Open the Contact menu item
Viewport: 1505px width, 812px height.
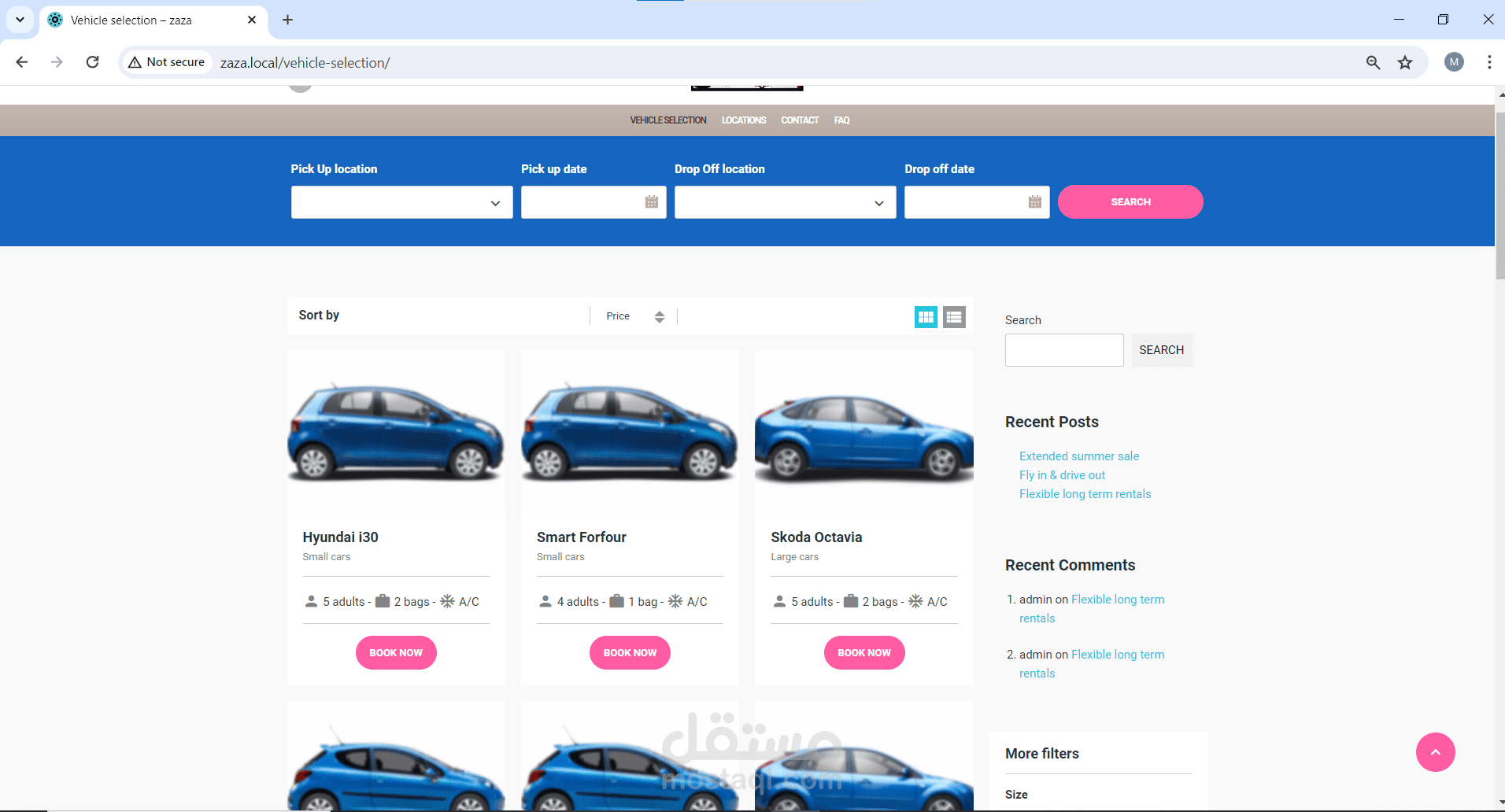point(800,120)
